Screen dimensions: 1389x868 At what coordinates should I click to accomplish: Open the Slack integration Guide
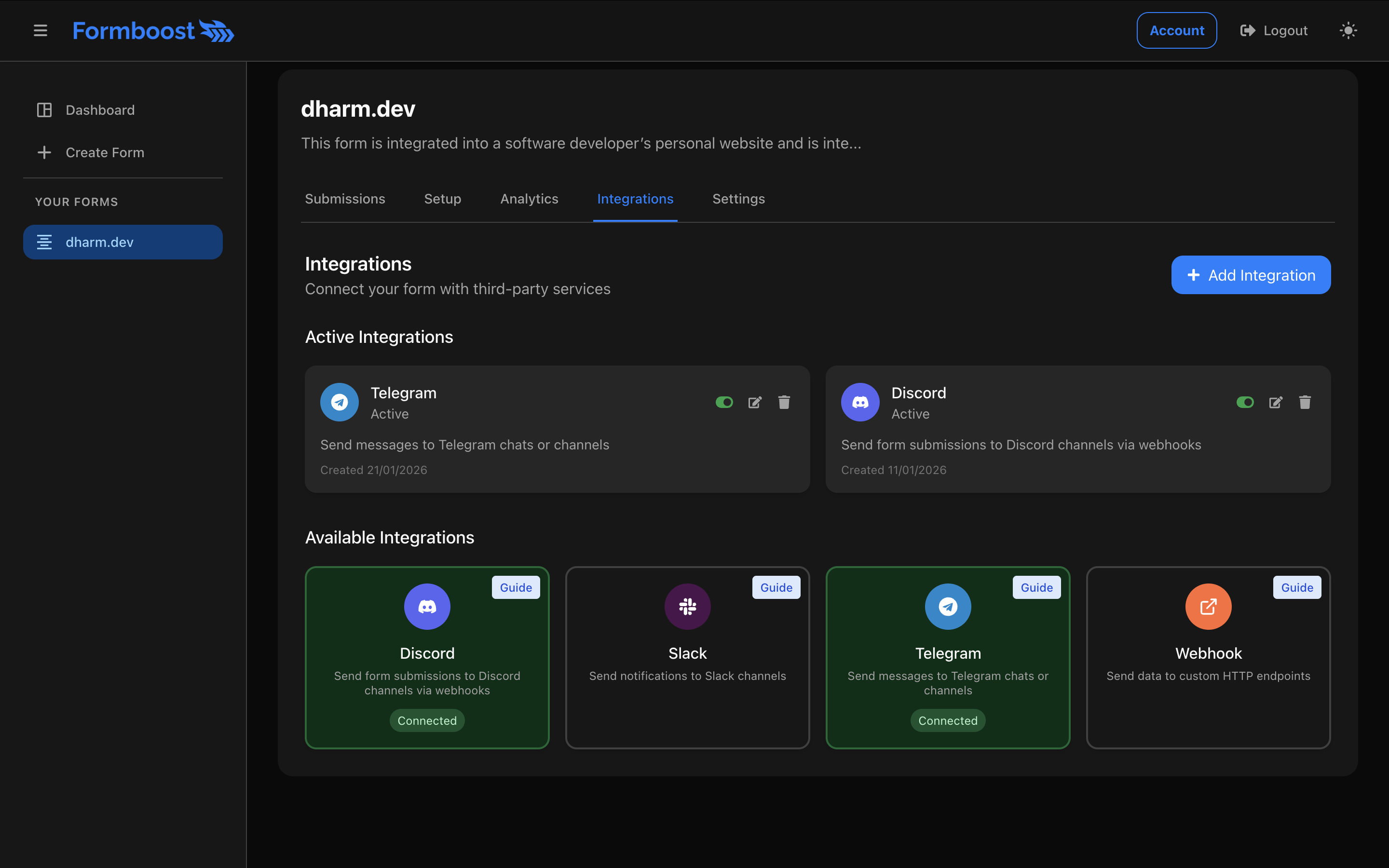[x=776, y=587]
